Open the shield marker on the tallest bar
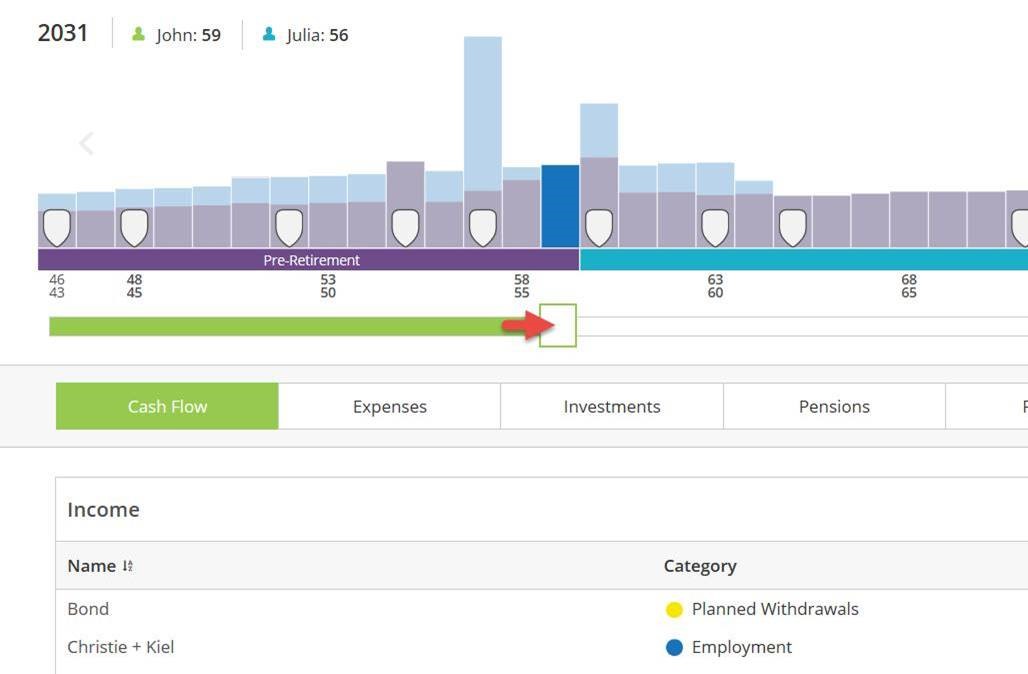Viewport: 1028px width, 674px height. 483,227
